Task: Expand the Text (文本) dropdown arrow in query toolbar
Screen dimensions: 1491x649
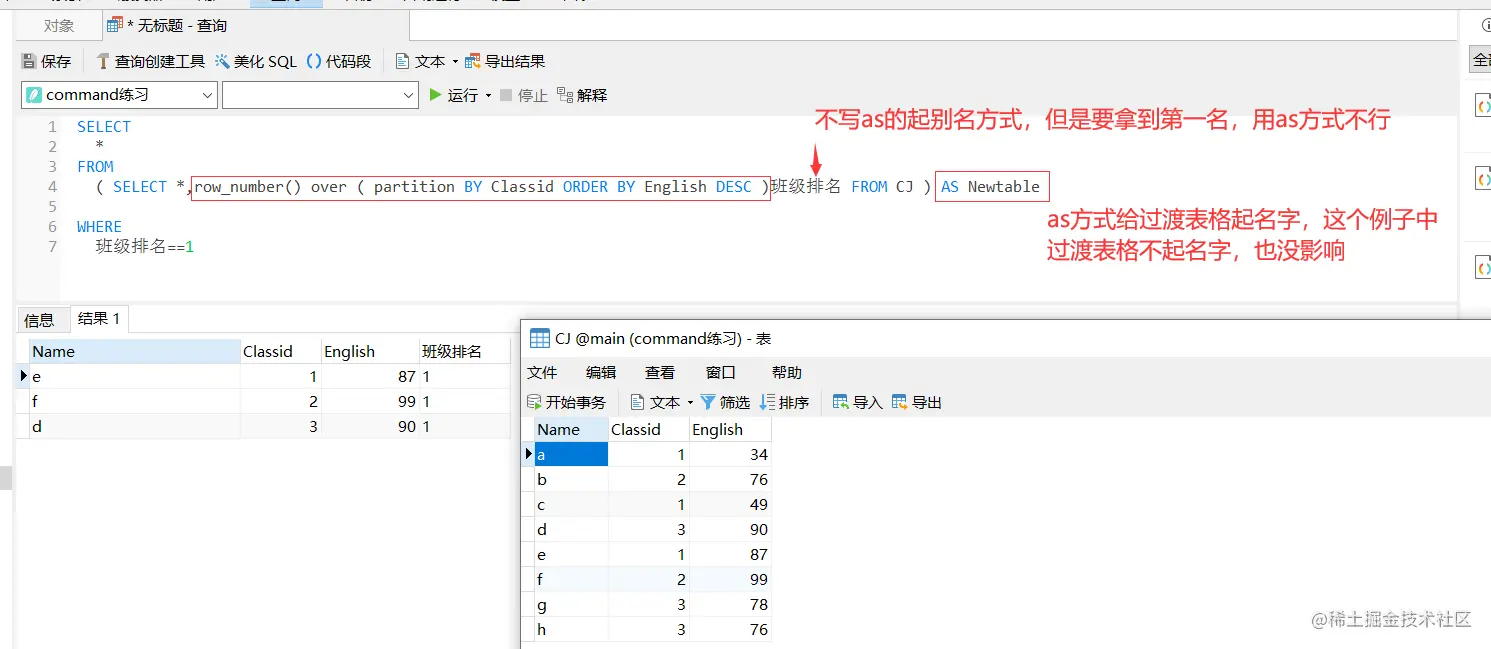Action: [x=455, y=62]
